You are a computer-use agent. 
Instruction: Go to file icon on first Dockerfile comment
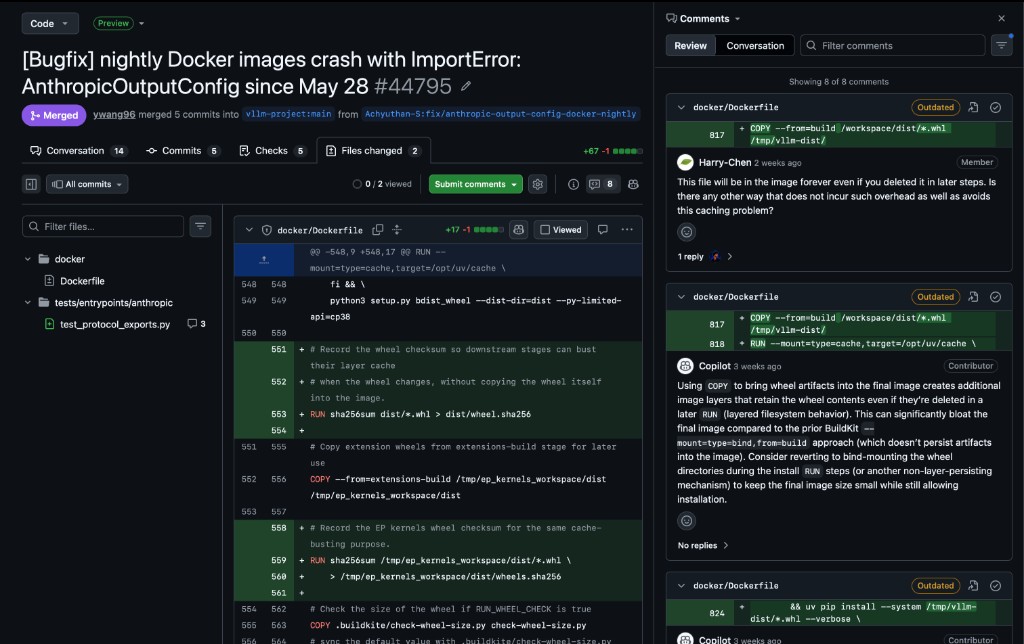973,107
